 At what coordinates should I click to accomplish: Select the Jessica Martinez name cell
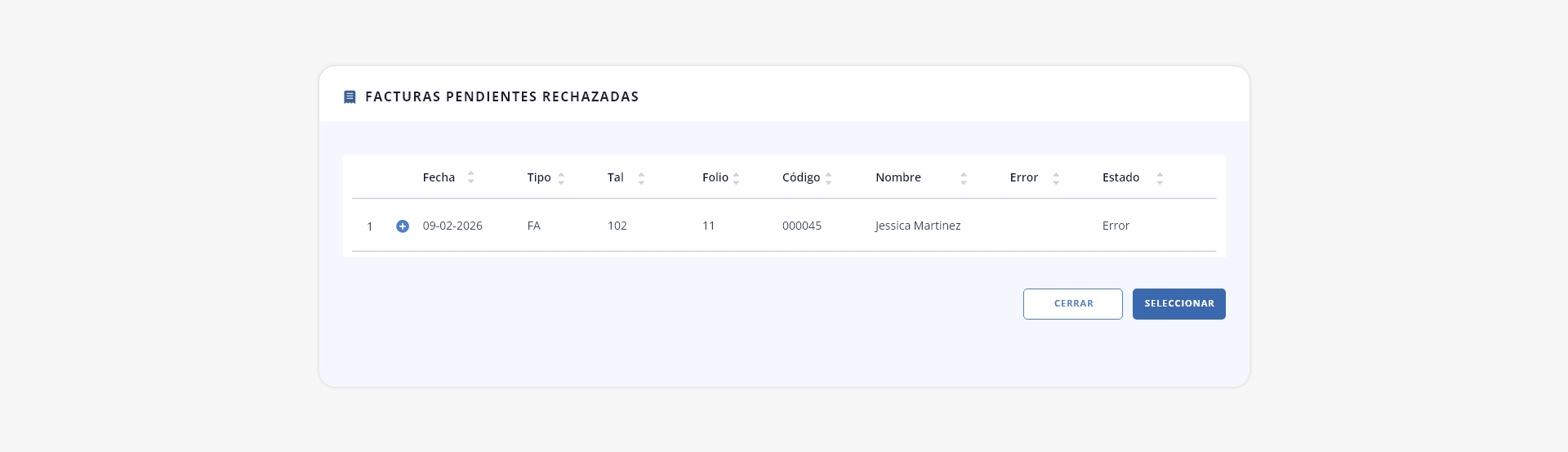[918, 226]
